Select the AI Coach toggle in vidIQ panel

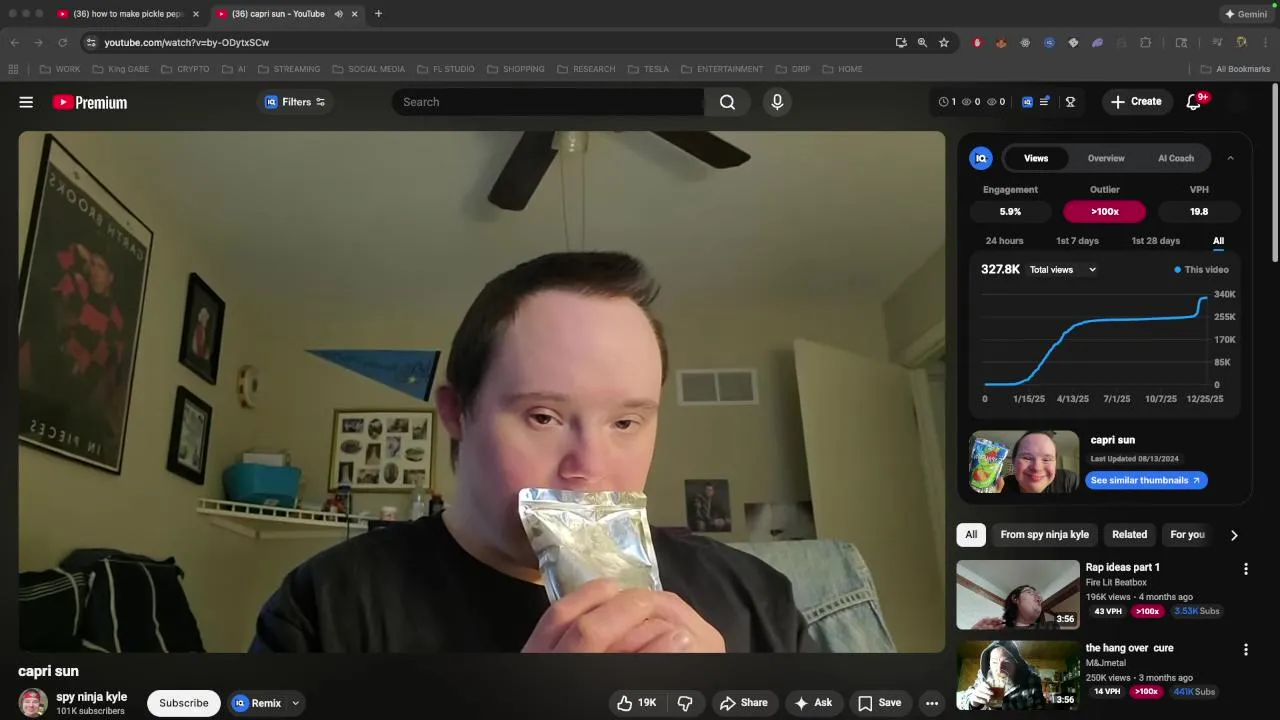click(1176, 158)
